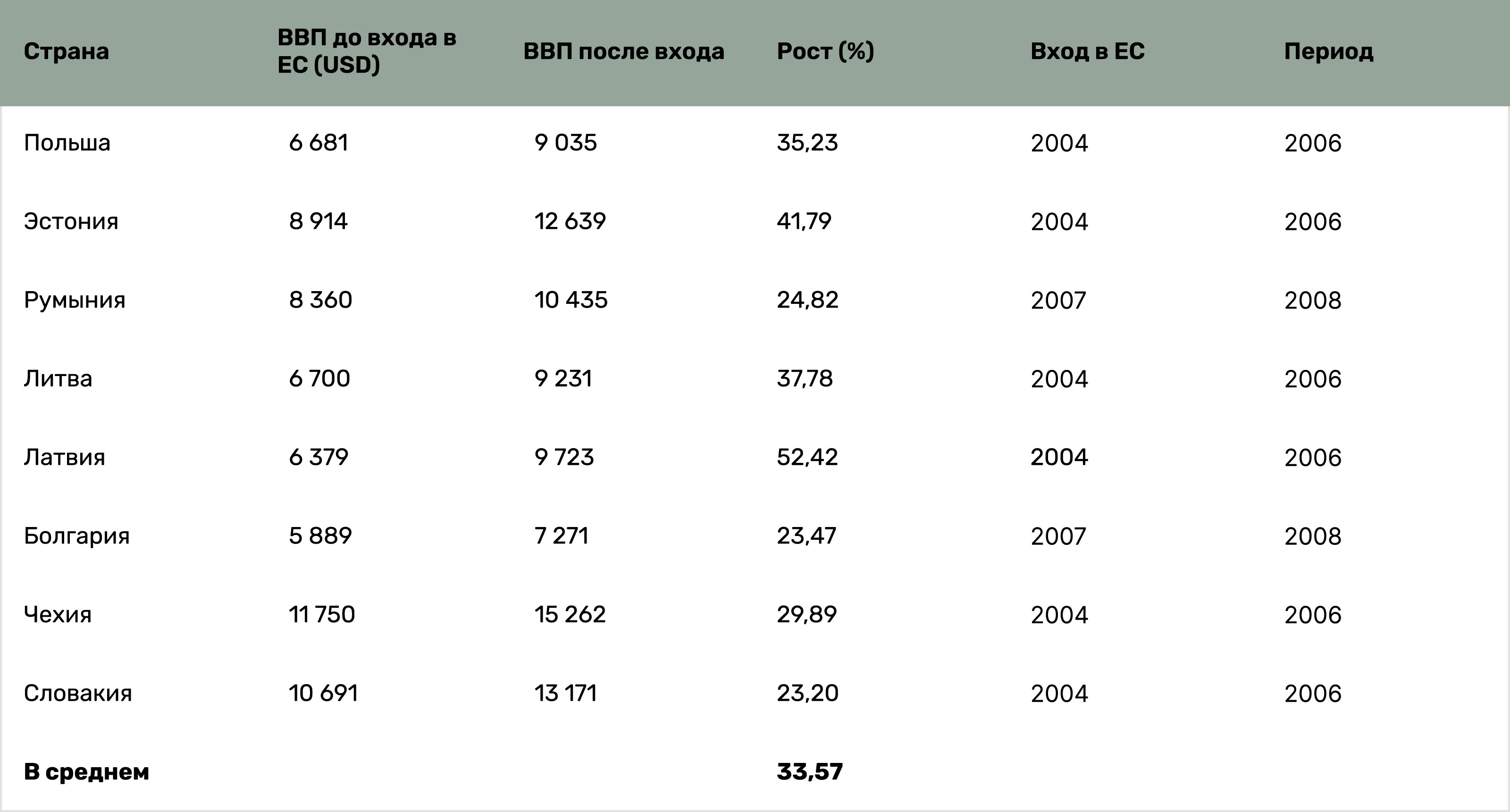Click the average growth value 33,57
The height and width of the screenshot is (812, 1510).
(x=810, y=772)
